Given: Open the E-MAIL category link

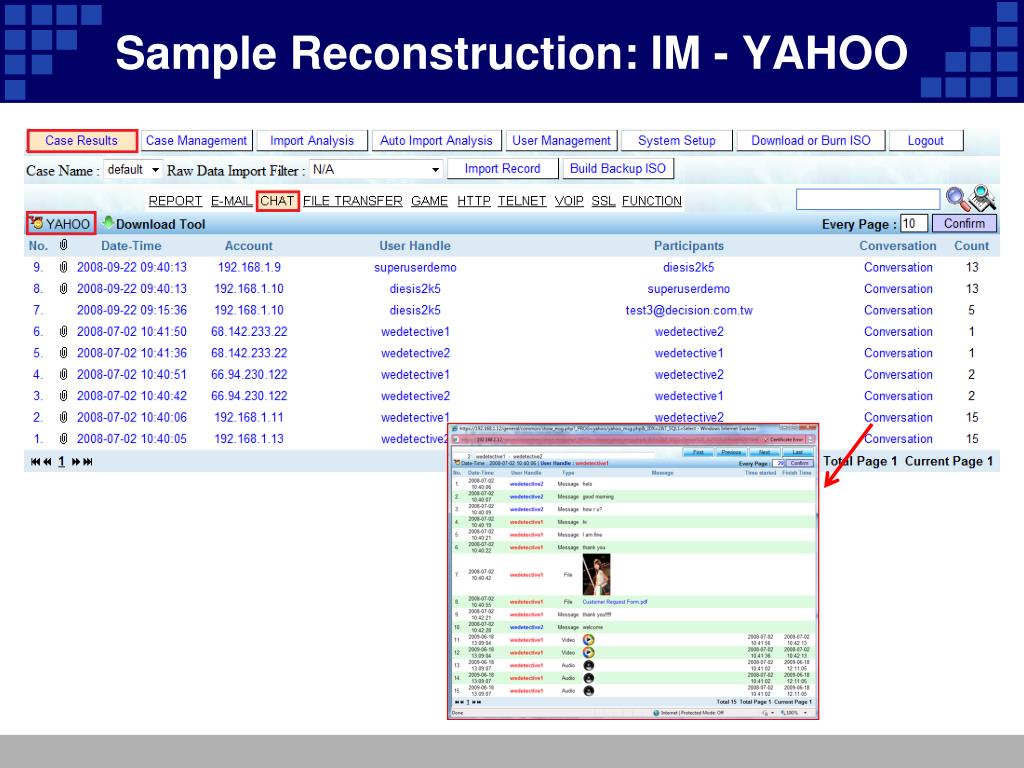Looking at the screenshot, I should coord(231,201).
